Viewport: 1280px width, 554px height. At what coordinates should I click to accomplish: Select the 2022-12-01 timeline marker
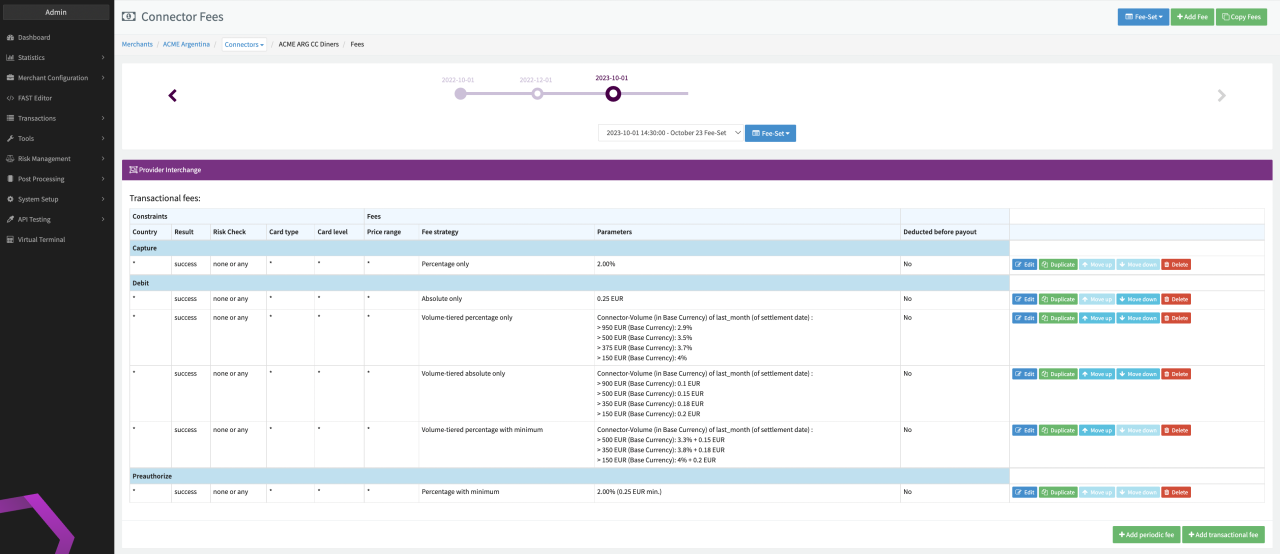[x=537, y=94]
